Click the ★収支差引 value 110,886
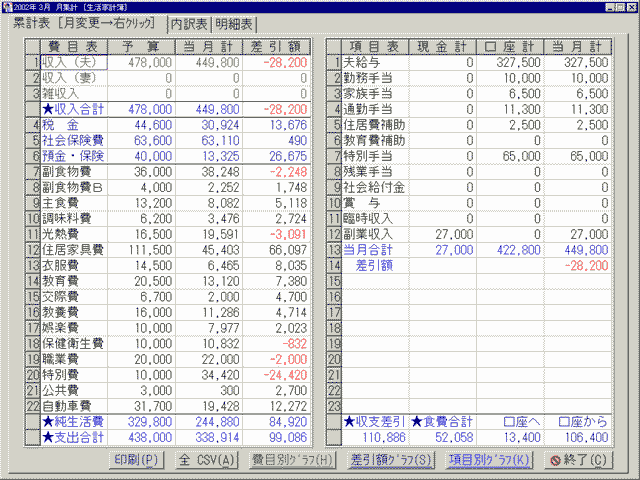 (x=375, y=438)
